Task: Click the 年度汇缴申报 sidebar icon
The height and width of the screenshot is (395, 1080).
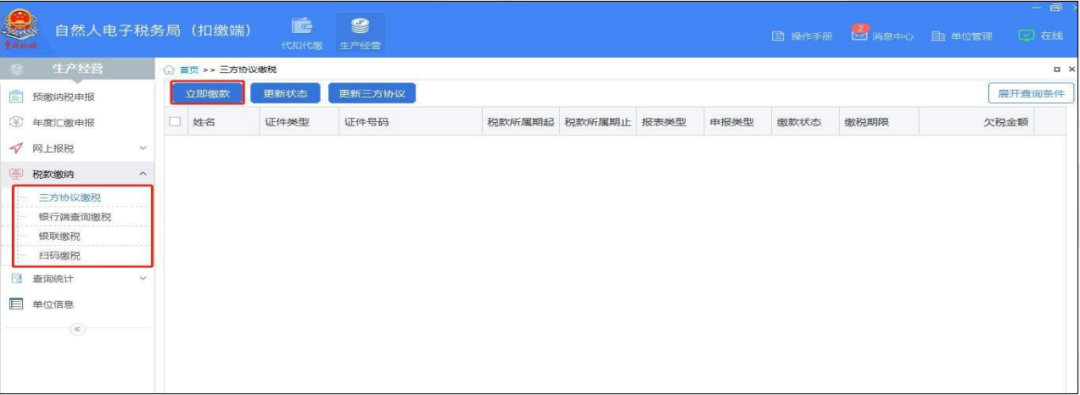Action: (17, 122)
